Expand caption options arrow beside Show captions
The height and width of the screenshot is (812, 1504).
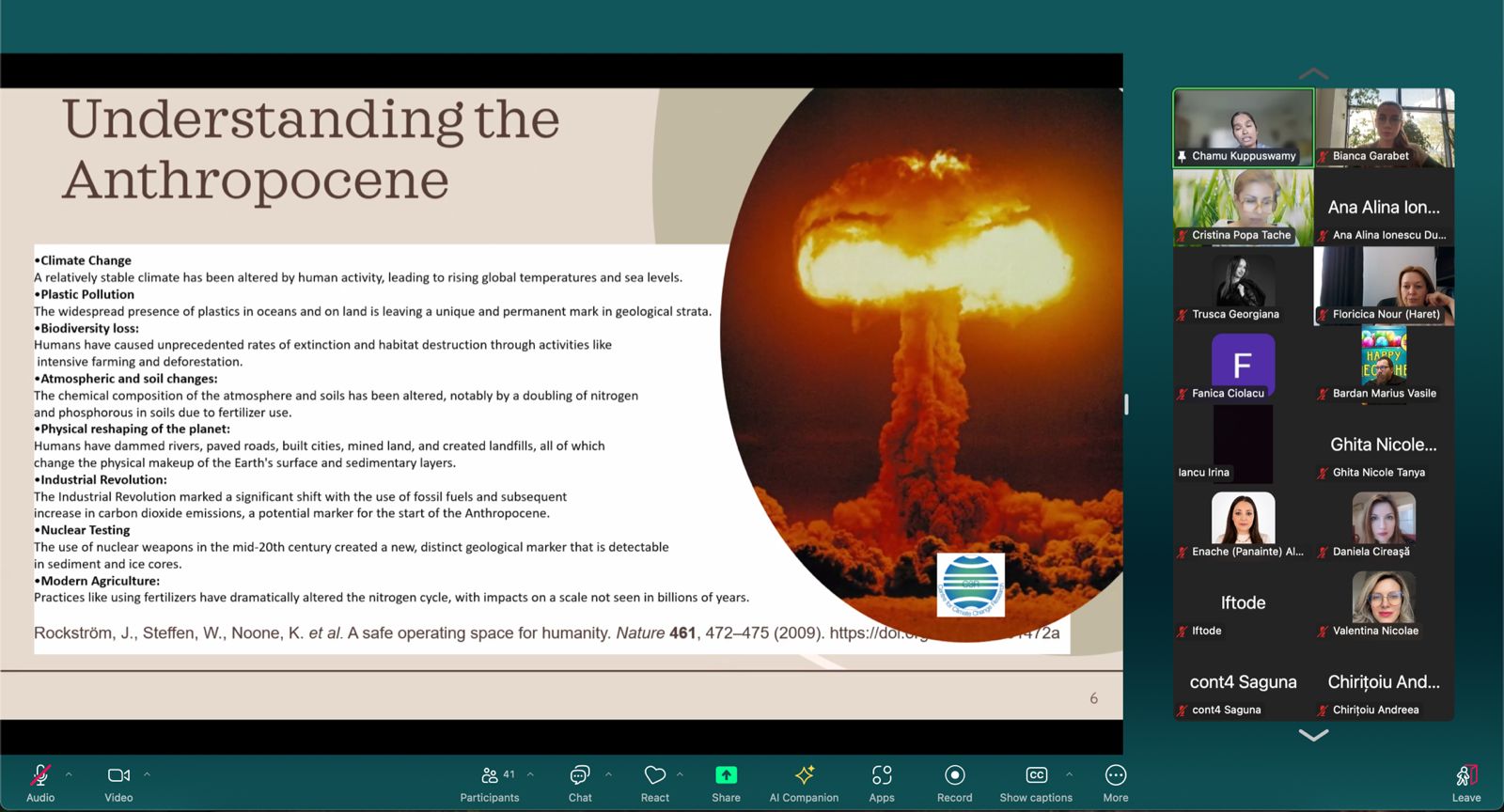click(x=1069, y=774)
